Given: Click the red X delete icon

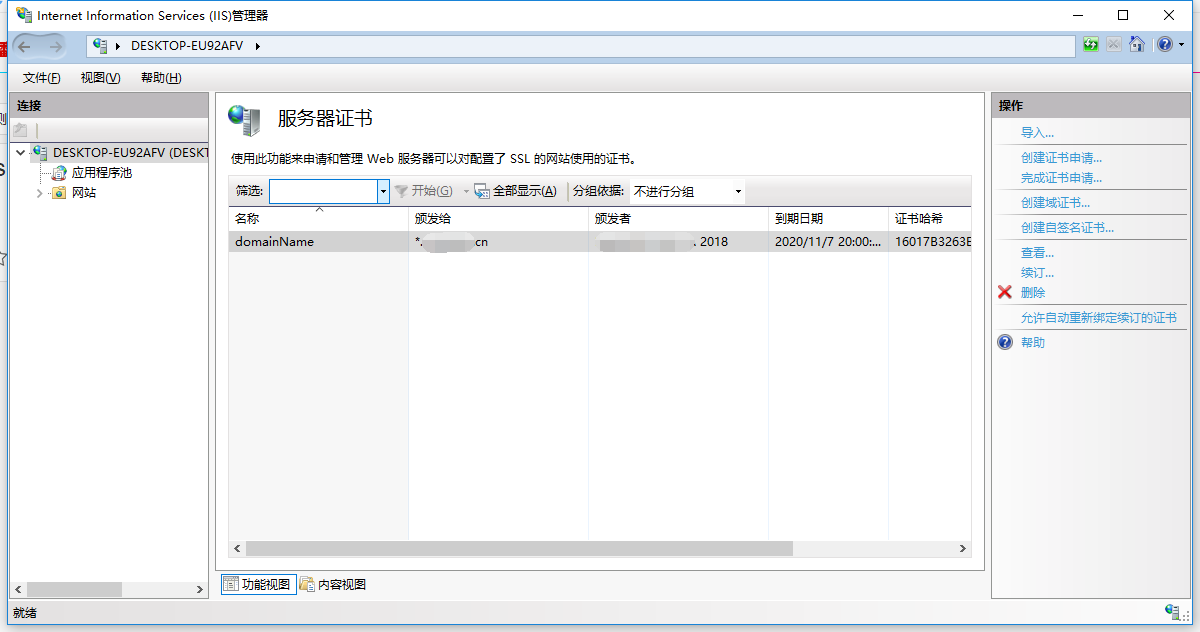Looking at the screenshot, I should click(x=1005, y=293).
